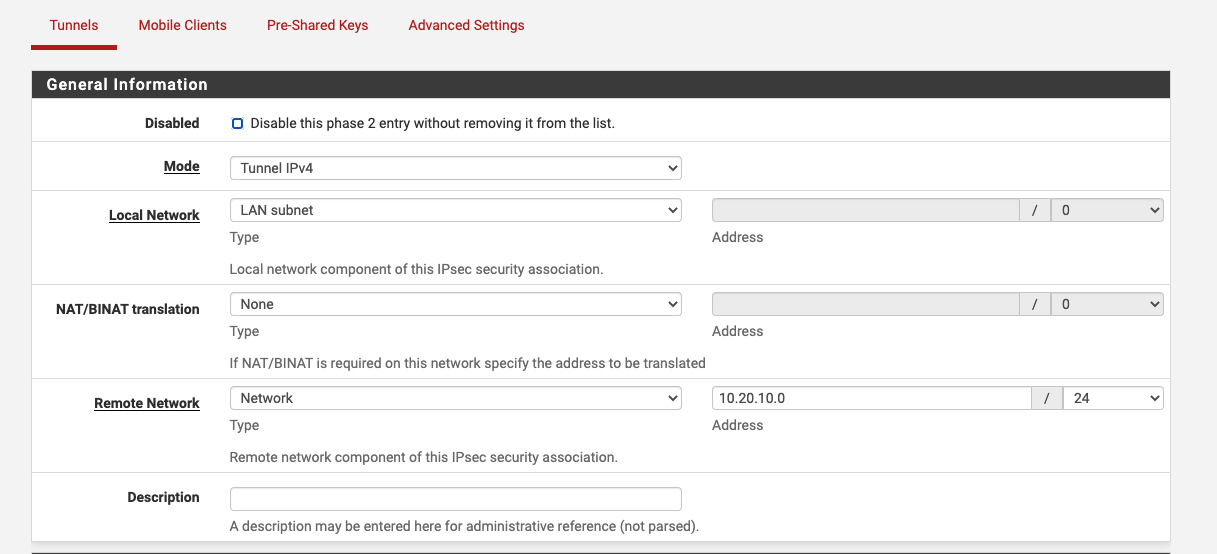Open the NAT/BINAT subnet mask dropdown
The image size is (1217, 554).
point(1107,304)
